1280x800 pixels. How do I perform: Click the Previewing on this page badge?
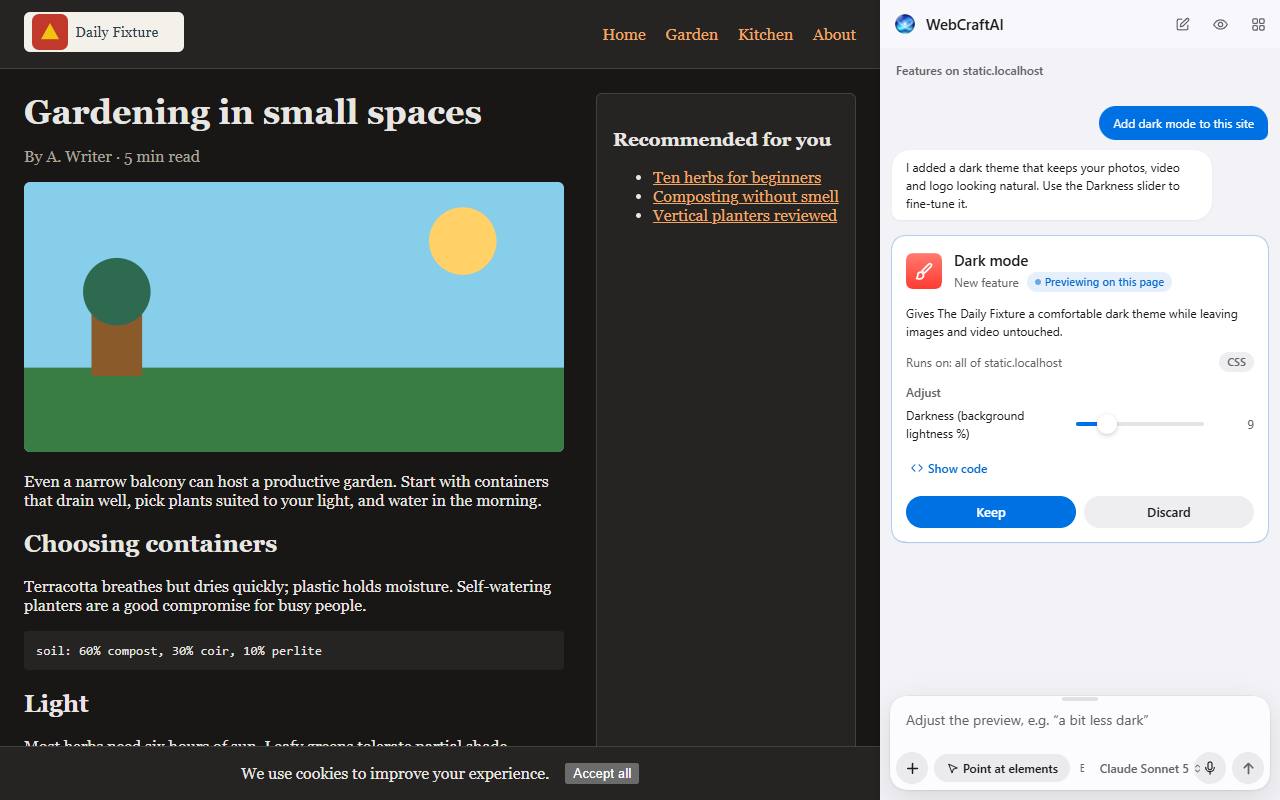(x=1099, y=282)
